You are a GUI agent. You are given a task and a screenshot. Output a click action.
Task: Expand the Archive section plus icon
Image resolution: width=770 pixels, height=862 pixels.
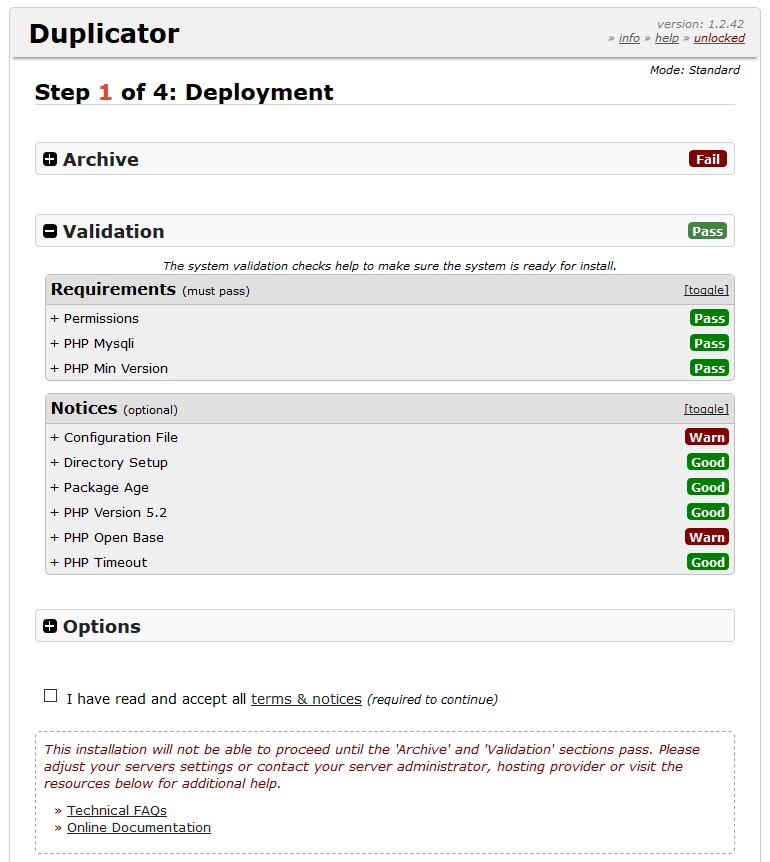[50, 160]
